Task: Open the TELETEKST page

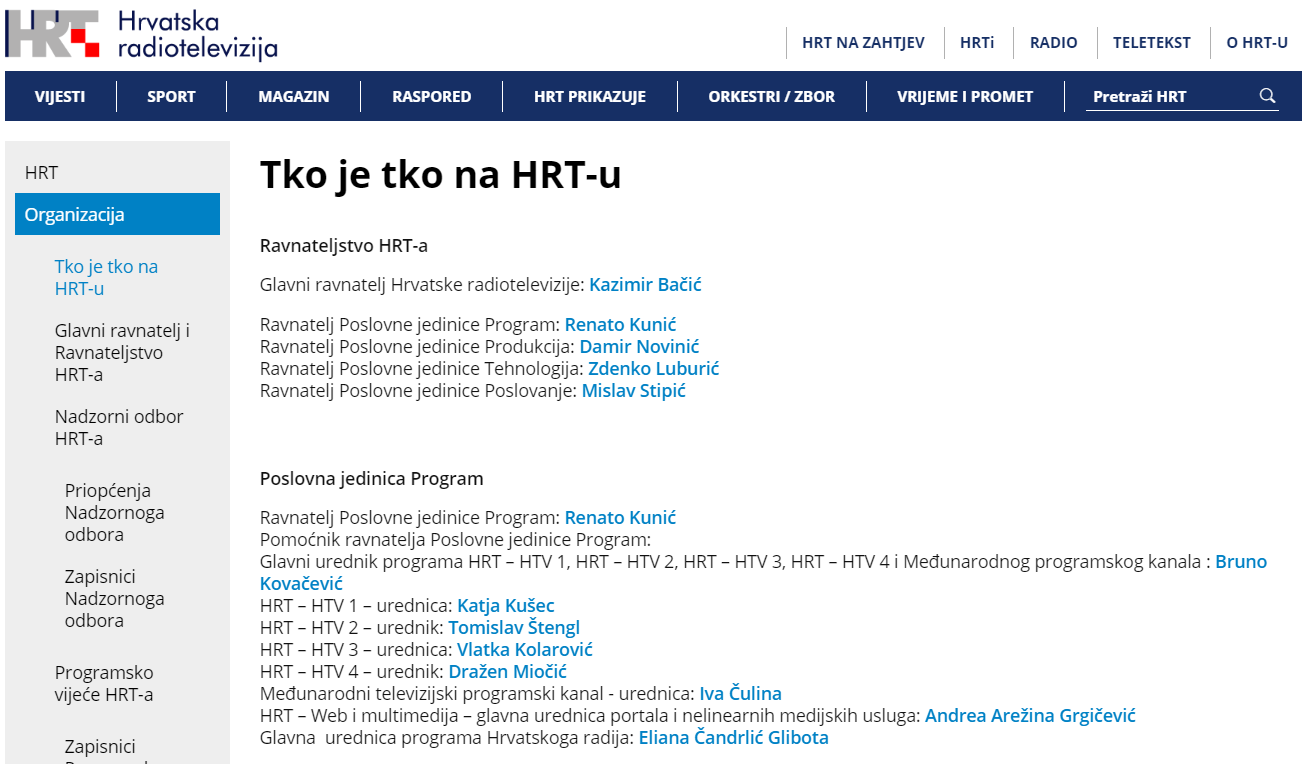Action: pos(1151,42)
